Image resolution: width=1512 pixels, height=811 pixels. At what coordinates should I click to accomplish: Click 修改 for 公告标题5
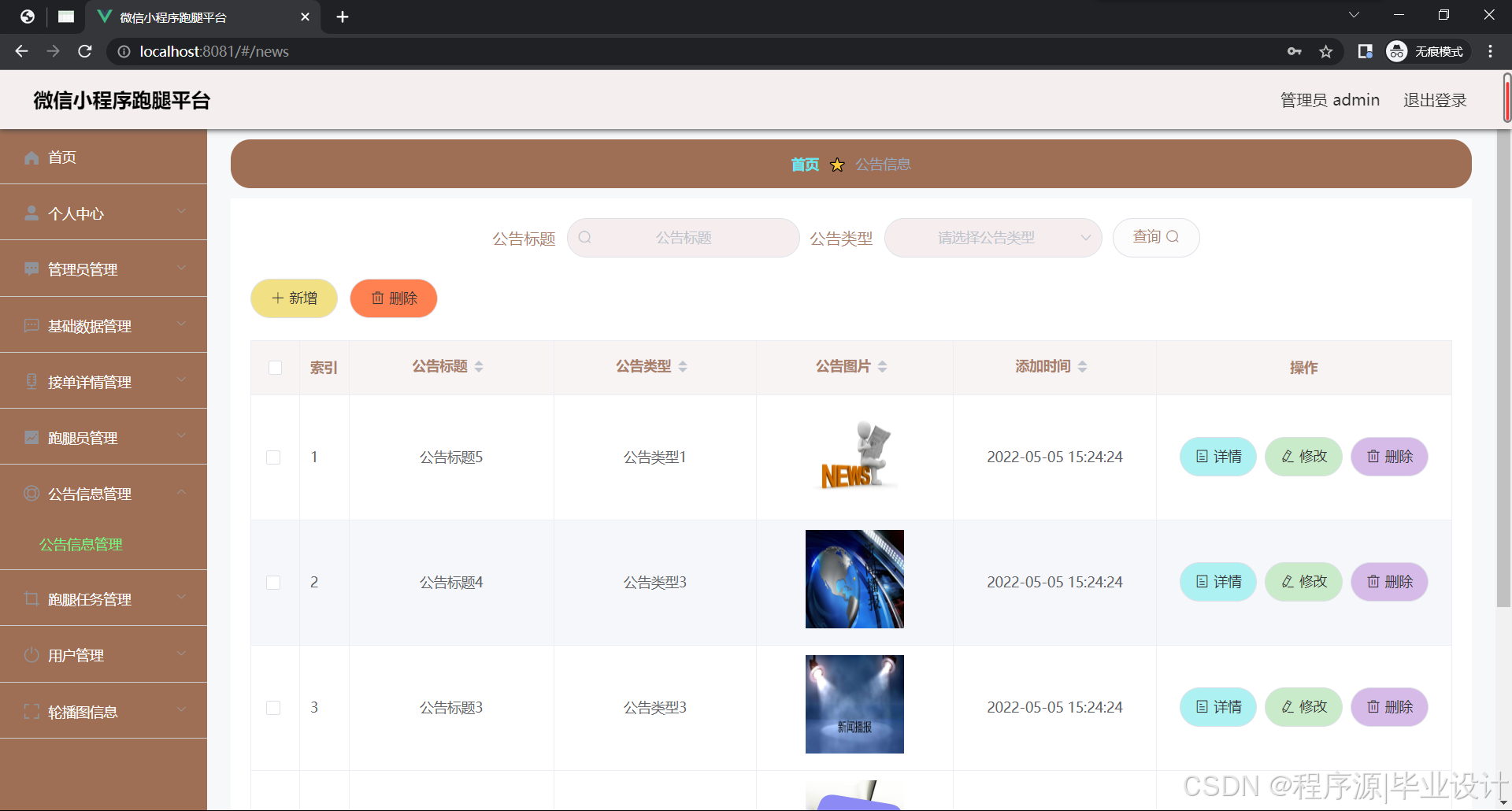point(1303,457)
